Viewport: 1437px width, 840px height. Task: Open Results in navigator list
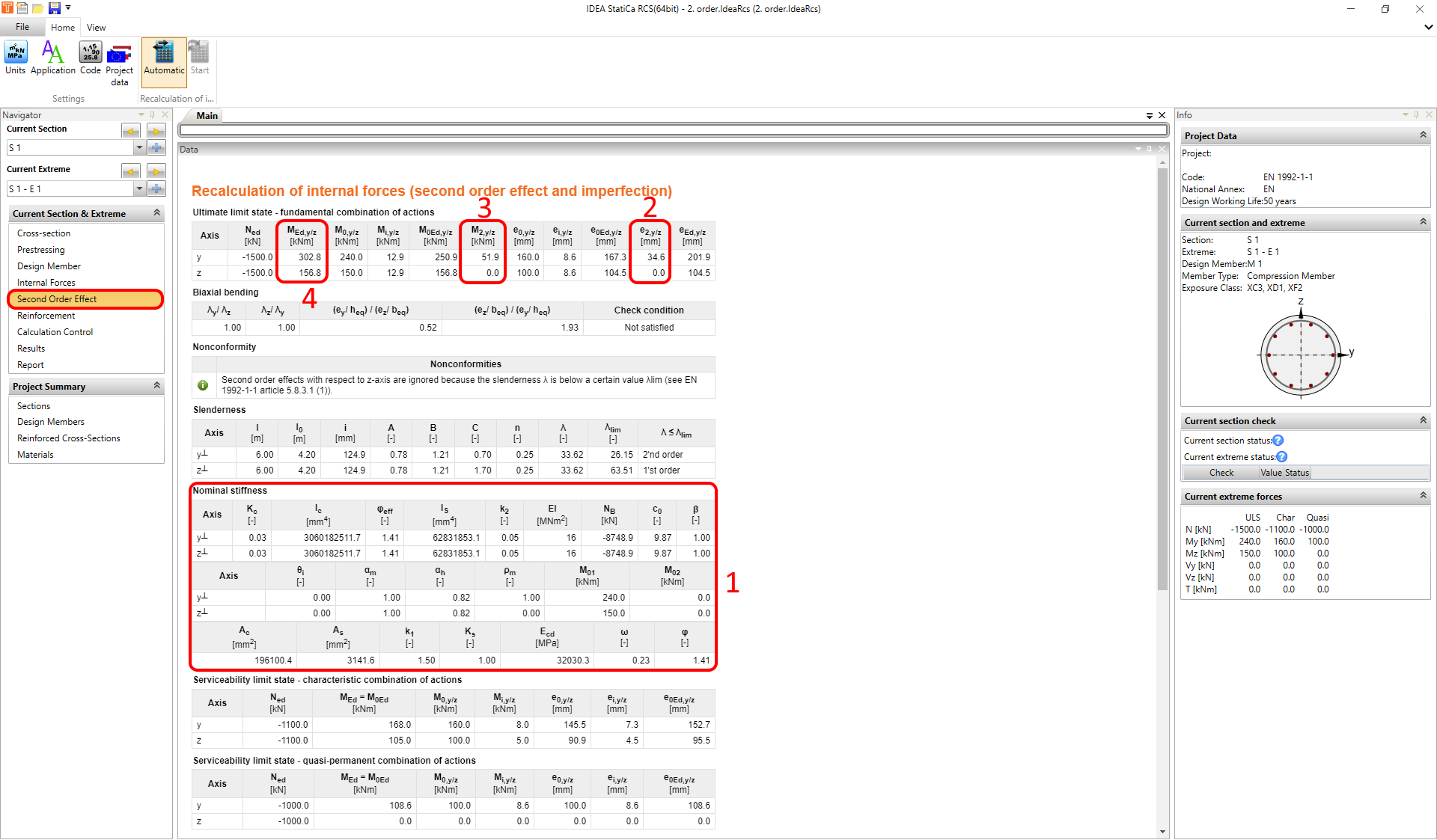(31, 349)
